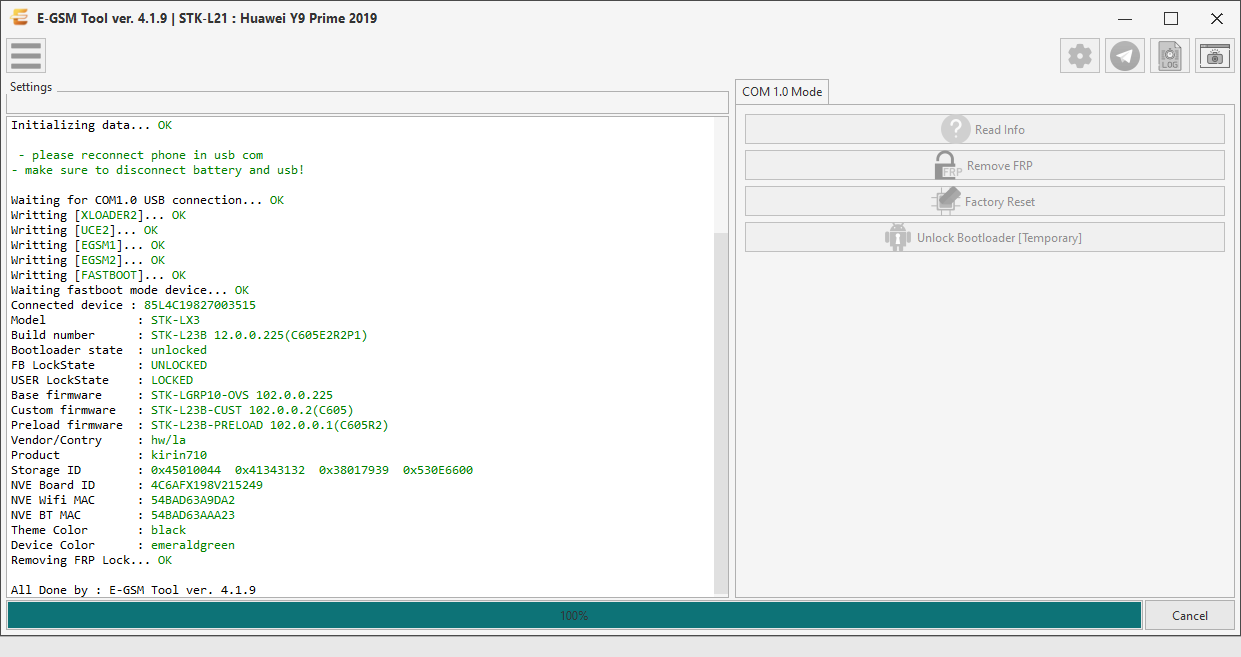Close the E-GSM Tool window
Image resolution: width=1241 pixels, height=657 pixels.
pyautogui.click(x=1217, y=18)
